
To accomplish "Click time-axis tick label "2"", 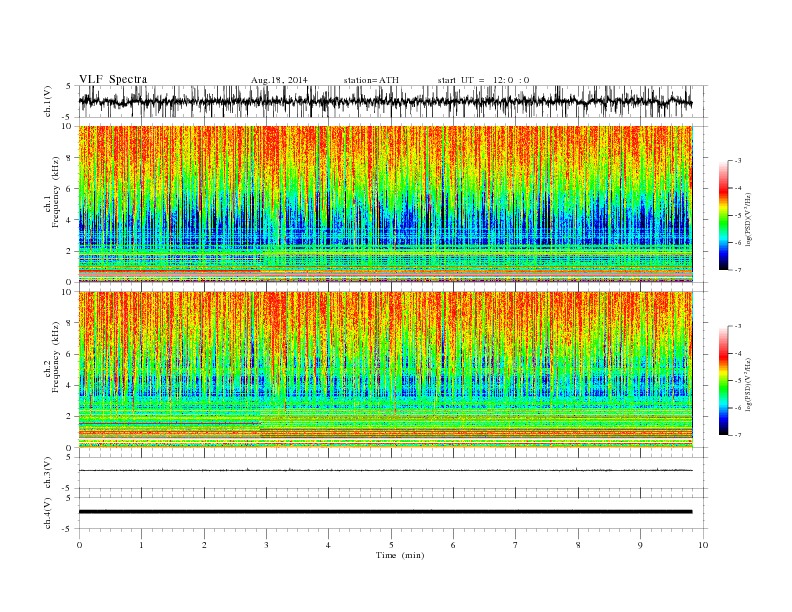I will 204,545.
